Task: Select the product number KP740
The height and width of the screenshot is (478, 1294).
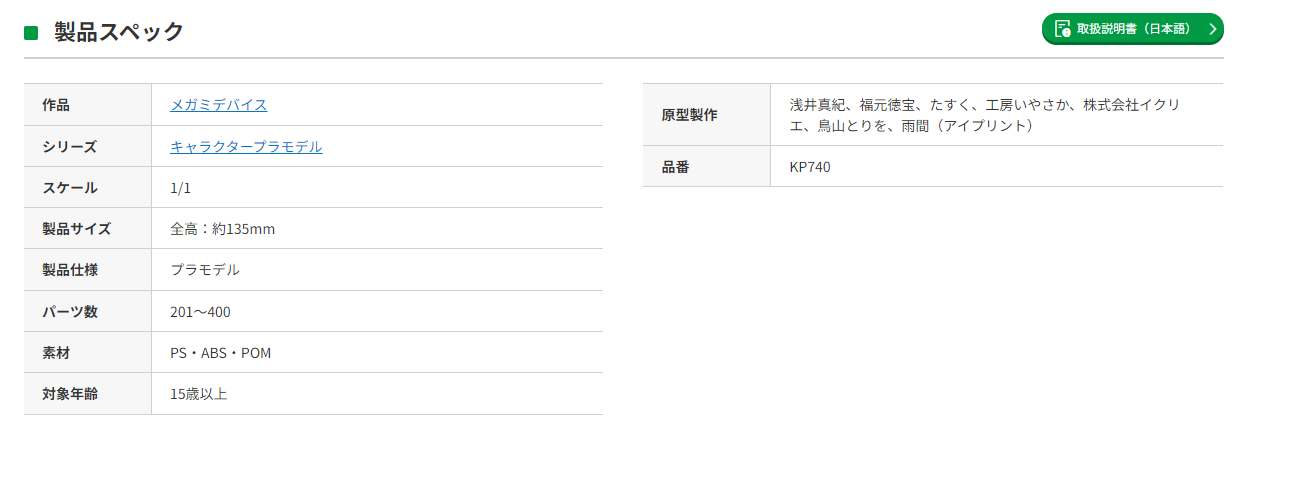Action: [x=810, y=167]
